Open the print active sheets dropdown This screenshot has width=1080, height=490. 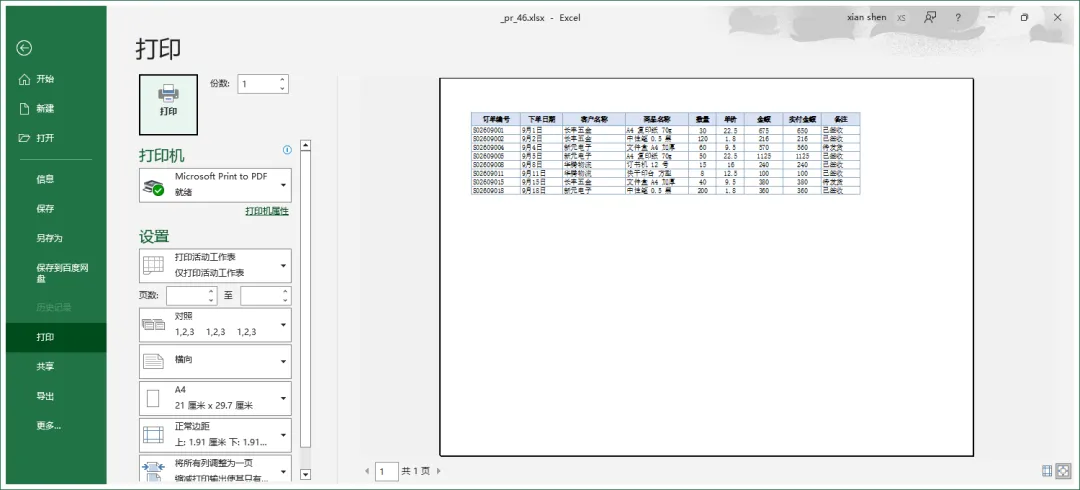click(x=215, y=265)
